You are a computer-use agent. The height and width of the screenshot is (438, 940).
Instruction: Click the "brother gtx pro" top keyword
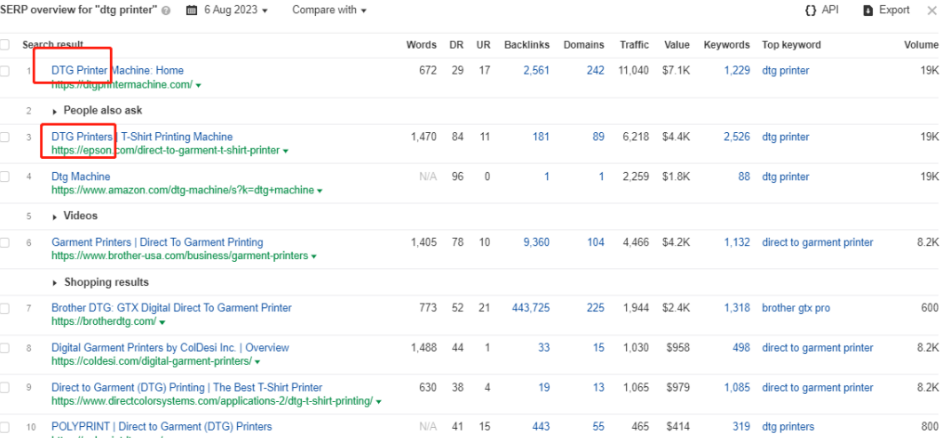797,309
